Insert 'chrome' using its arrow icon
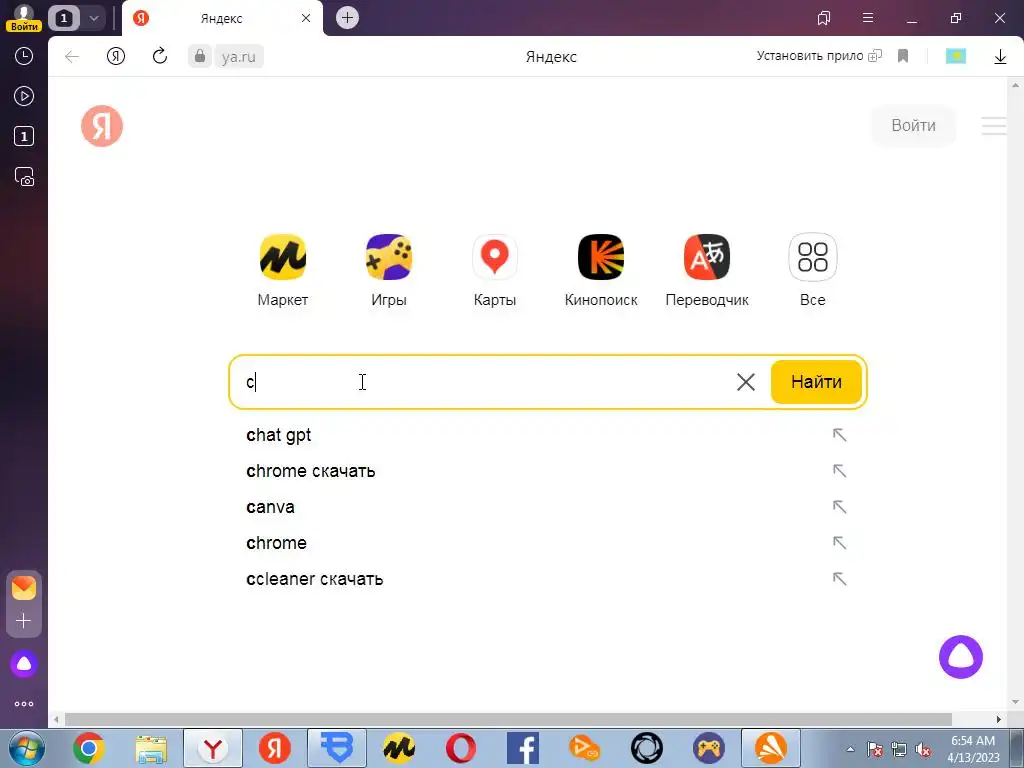The height and width of the screenshot is (768, 1024). point(839,543)
